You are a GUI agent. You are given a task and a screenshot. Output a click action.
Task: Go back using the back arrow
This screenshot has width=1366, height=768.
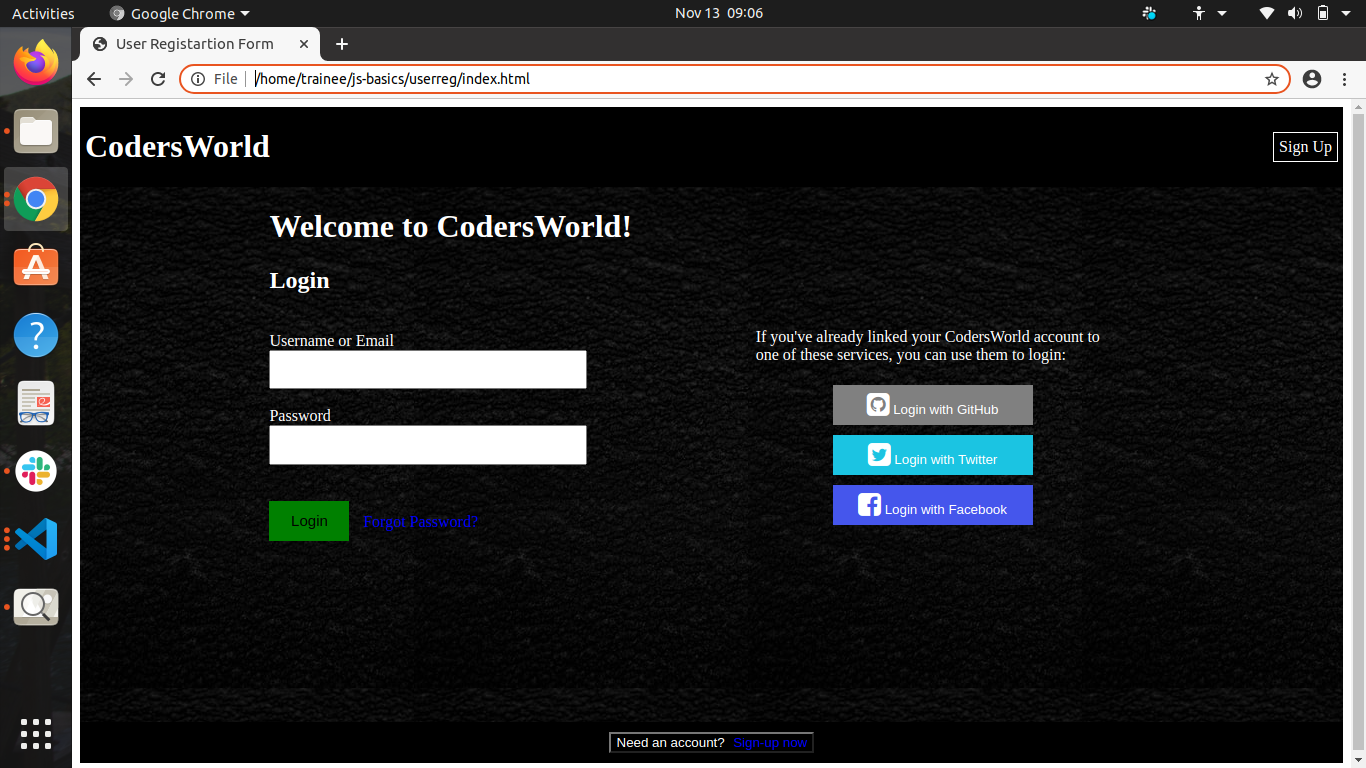(x=94, y=79)
